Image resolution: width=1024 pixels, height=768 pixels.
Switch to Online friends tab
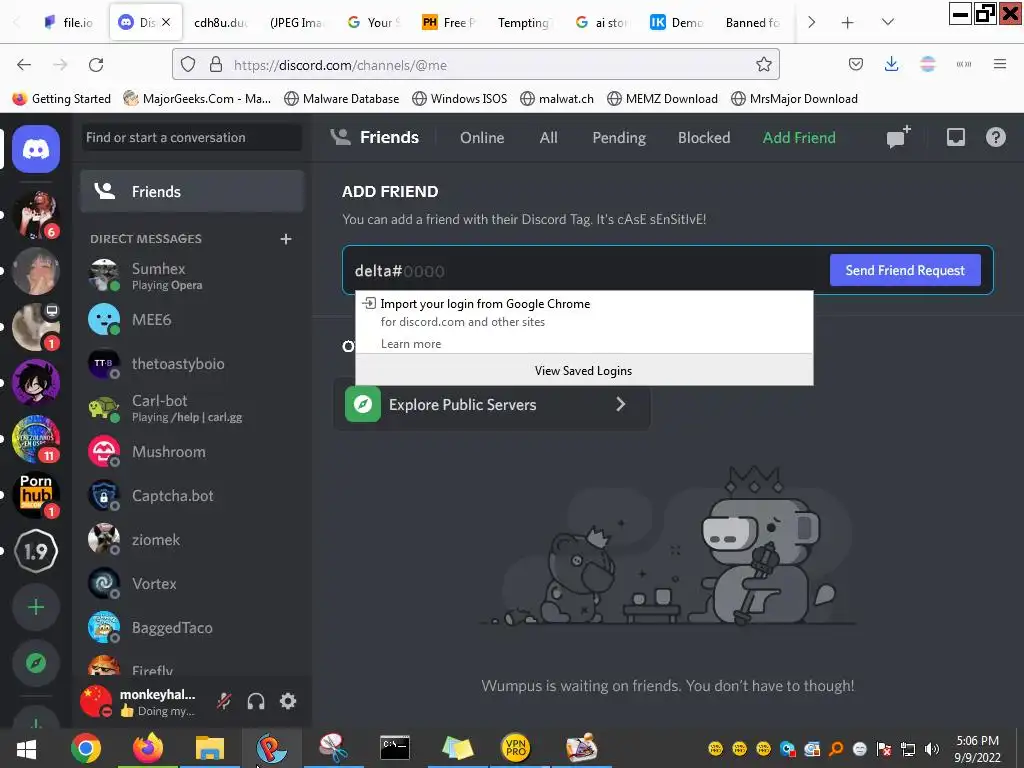(482, 138)
